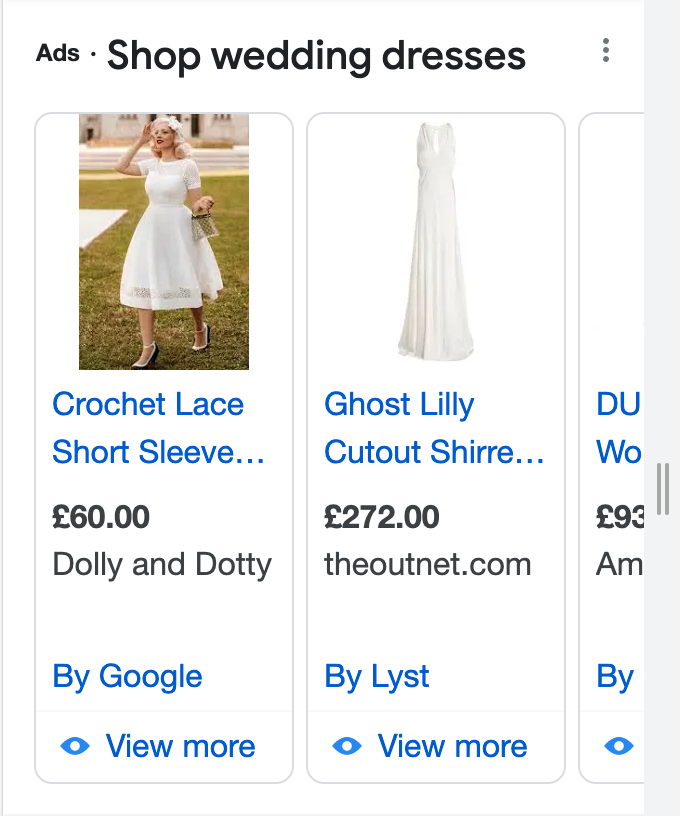Click the Dolly and Dotty seller name

(x=162, y=564)
